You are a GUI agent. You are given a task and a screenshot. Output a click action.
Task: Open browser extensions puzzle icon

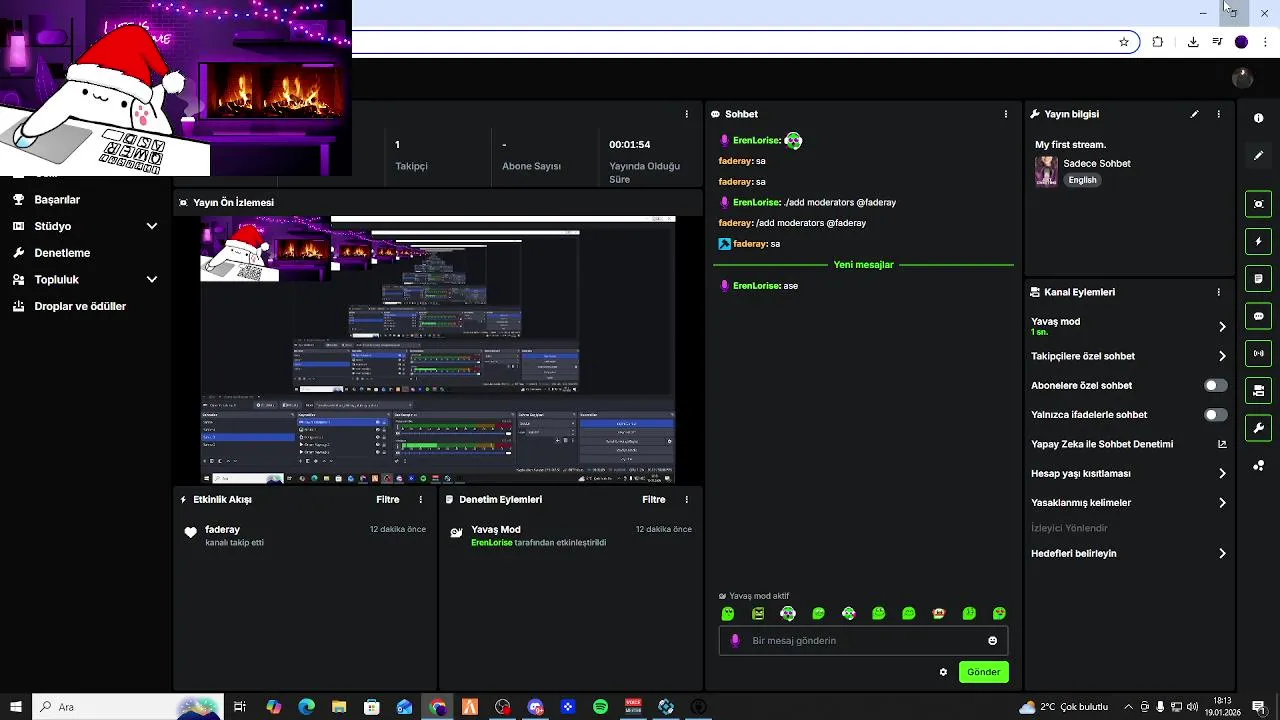(1158, 42)
